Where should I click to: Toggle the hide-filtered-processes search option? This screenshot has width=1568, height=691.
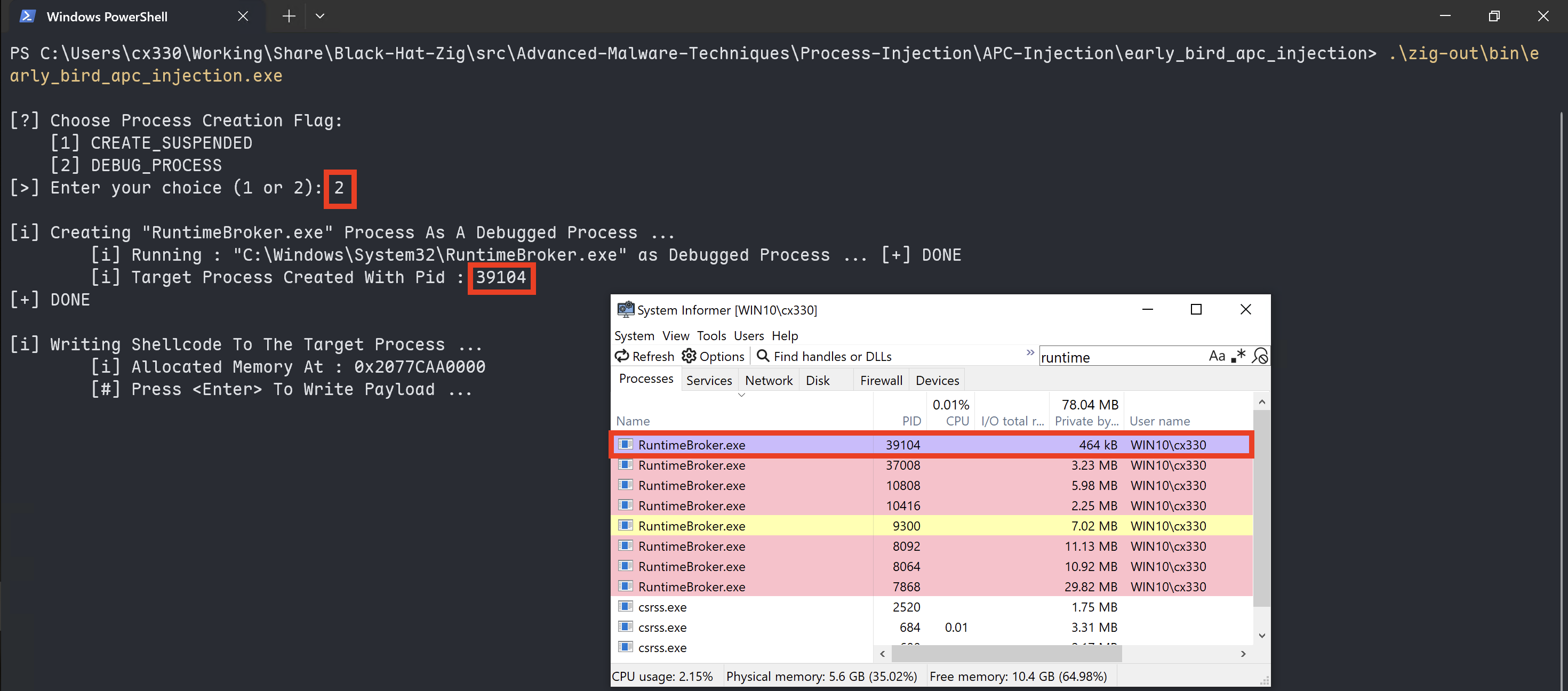pos(1259,356)
